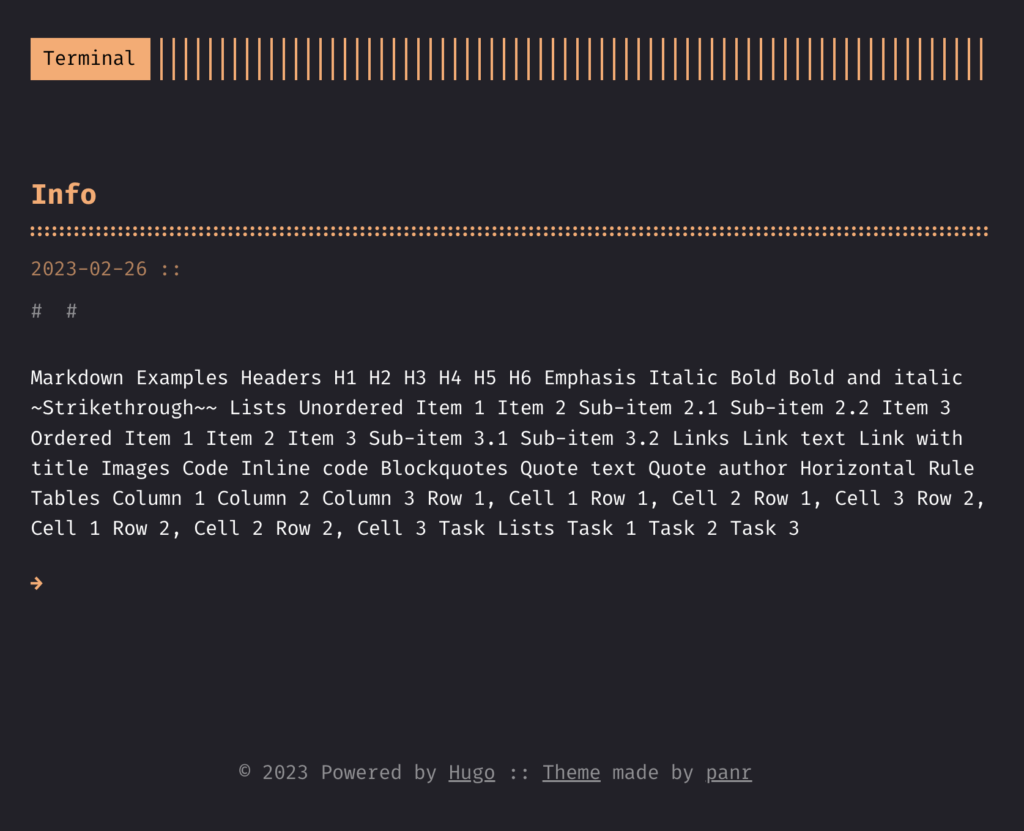Click the © 2023 Powered by text
The width and height of the screenshot is (1024, 831).
pyautogui.click(x=338, y=773)
